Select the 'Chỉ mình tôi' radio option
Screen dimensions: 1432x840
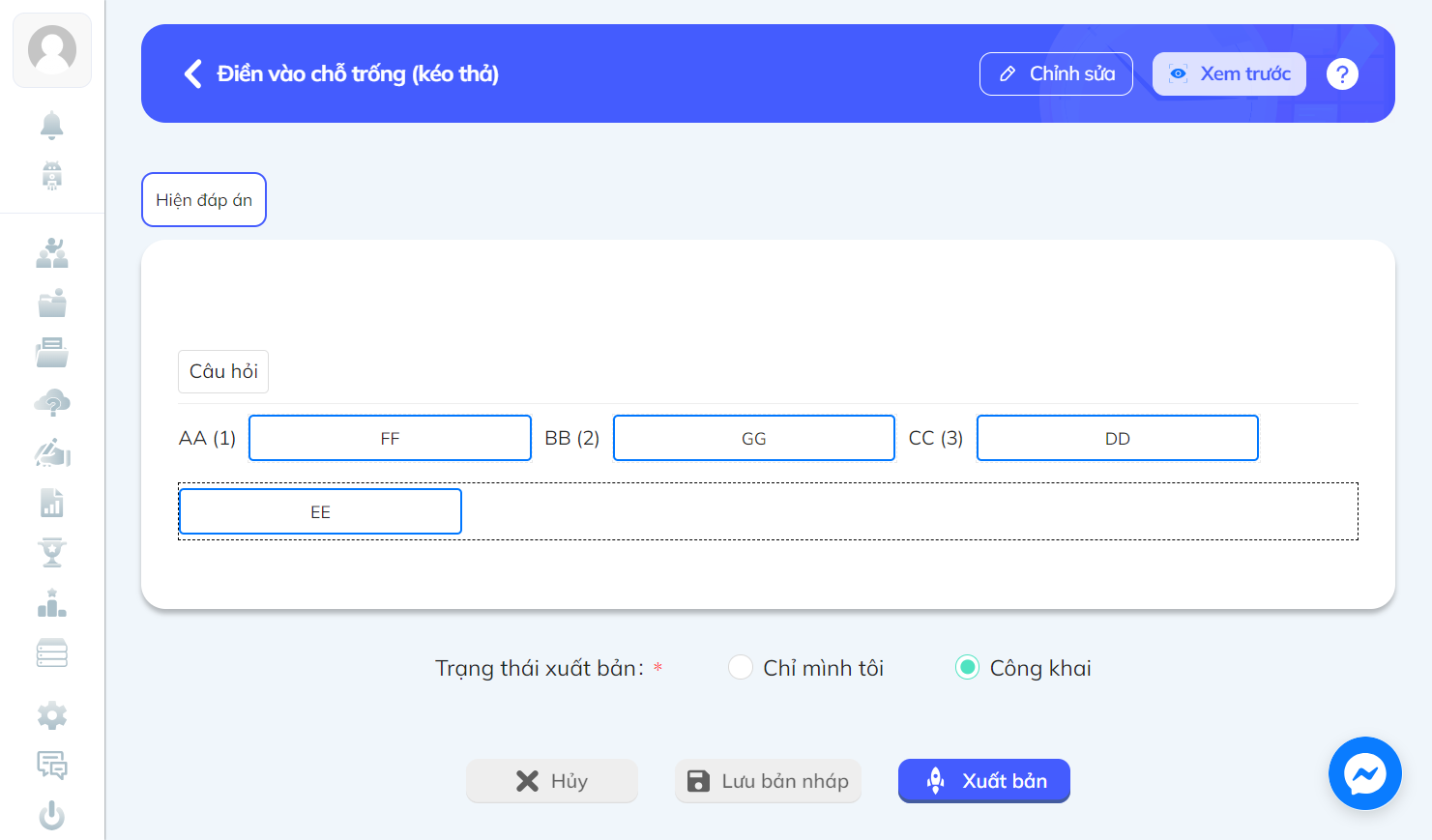741,668
